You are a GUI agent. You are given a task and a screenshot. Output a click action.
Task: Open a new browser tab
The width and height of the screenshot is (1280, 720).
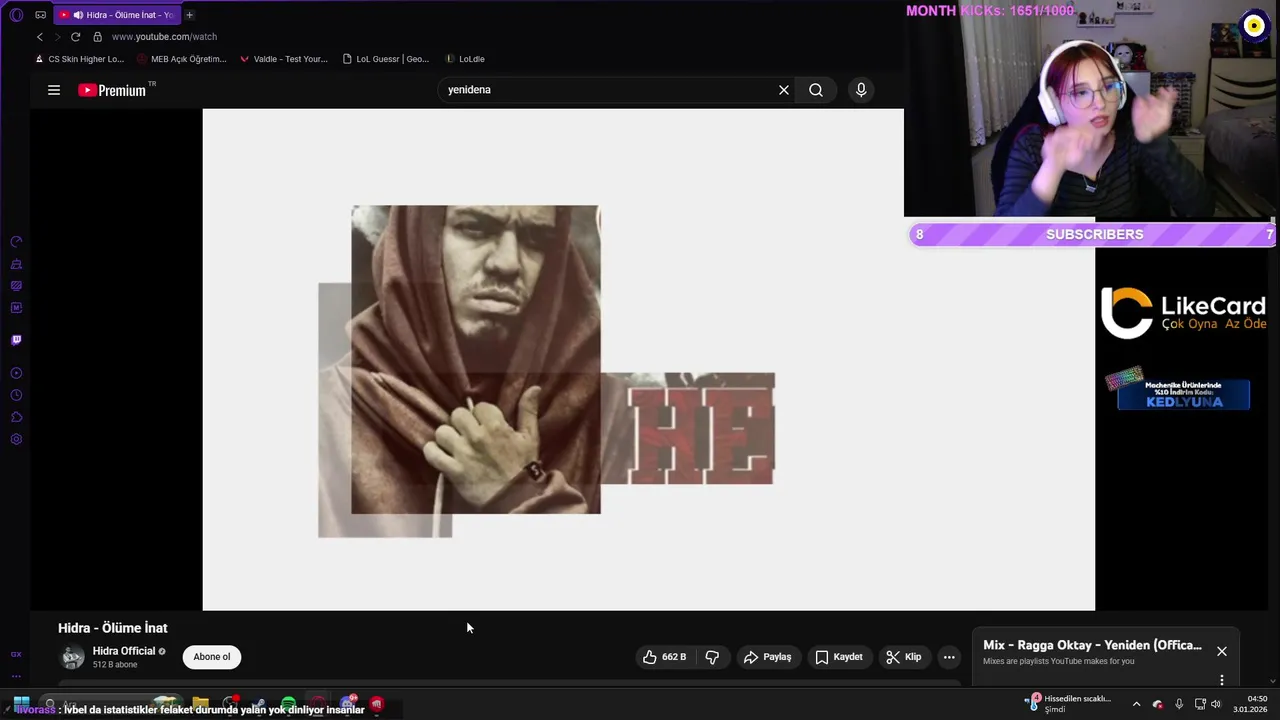click(189, 15)
